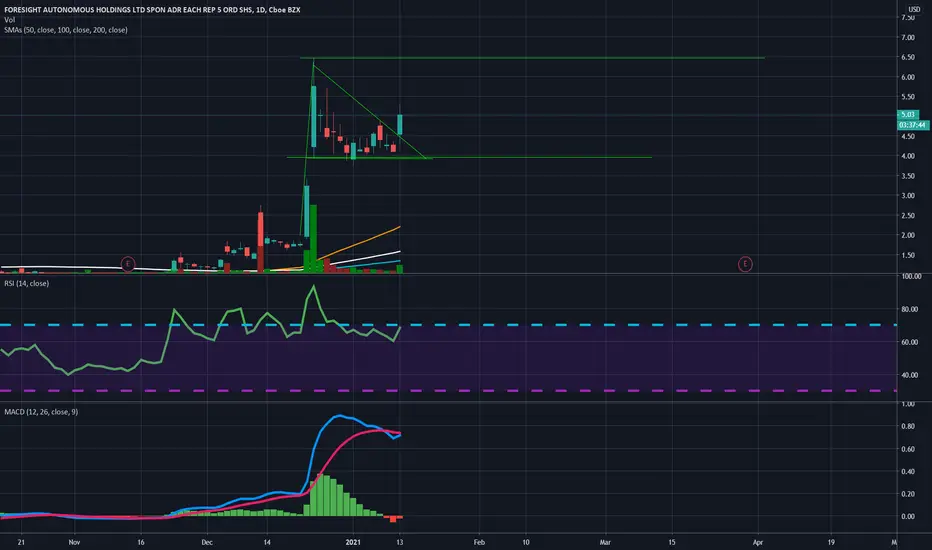Click the 'Nov' date axis label
The width and height of the screenshot is (932, 550).
(74, 542)
